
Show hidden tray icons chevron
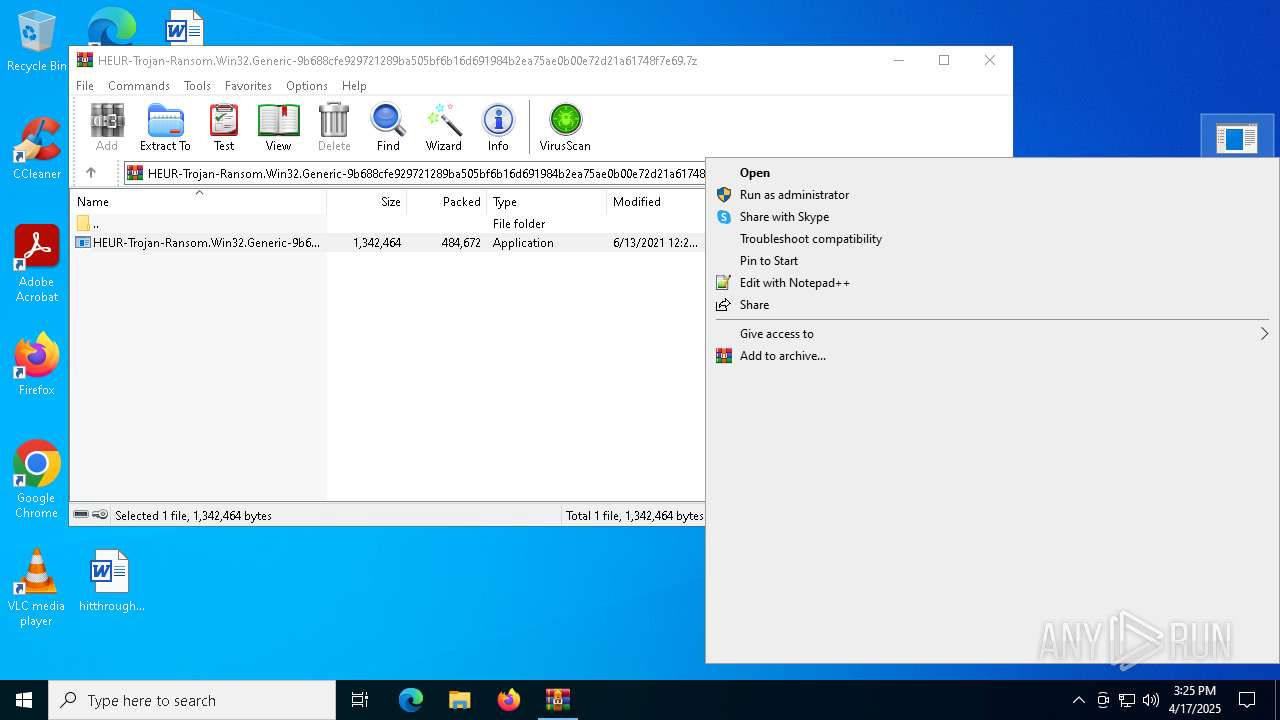click(x=1078, y=700)
